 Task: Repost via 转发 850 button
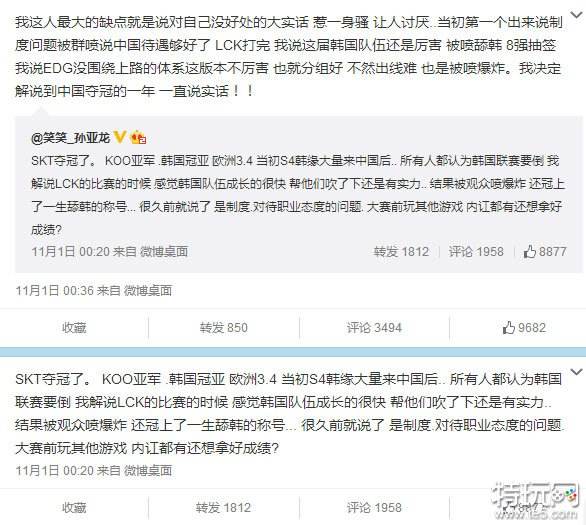[223, 328]
